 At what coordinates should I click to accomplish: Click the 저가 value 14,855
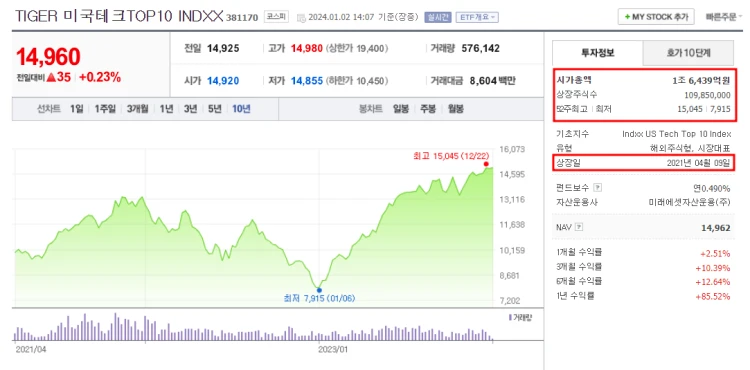tap(307, 81)
